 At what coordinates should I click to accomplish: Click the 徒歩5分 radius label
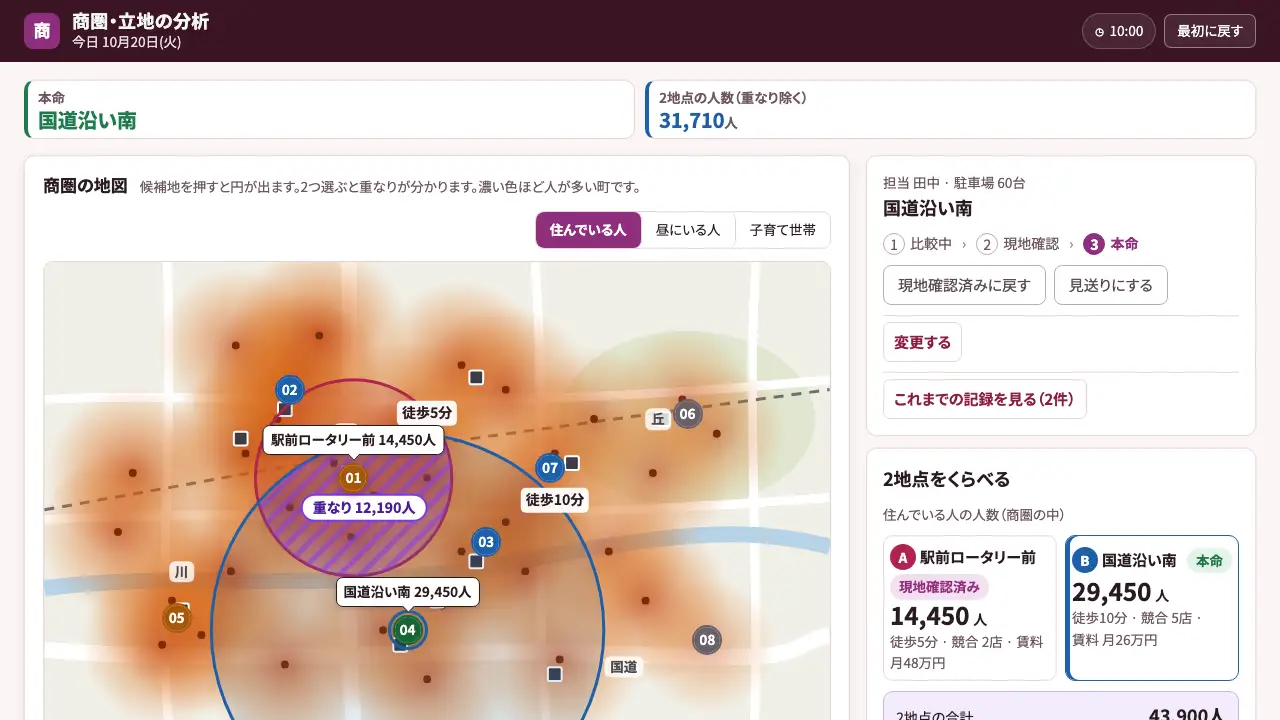(x=427, y=412)
